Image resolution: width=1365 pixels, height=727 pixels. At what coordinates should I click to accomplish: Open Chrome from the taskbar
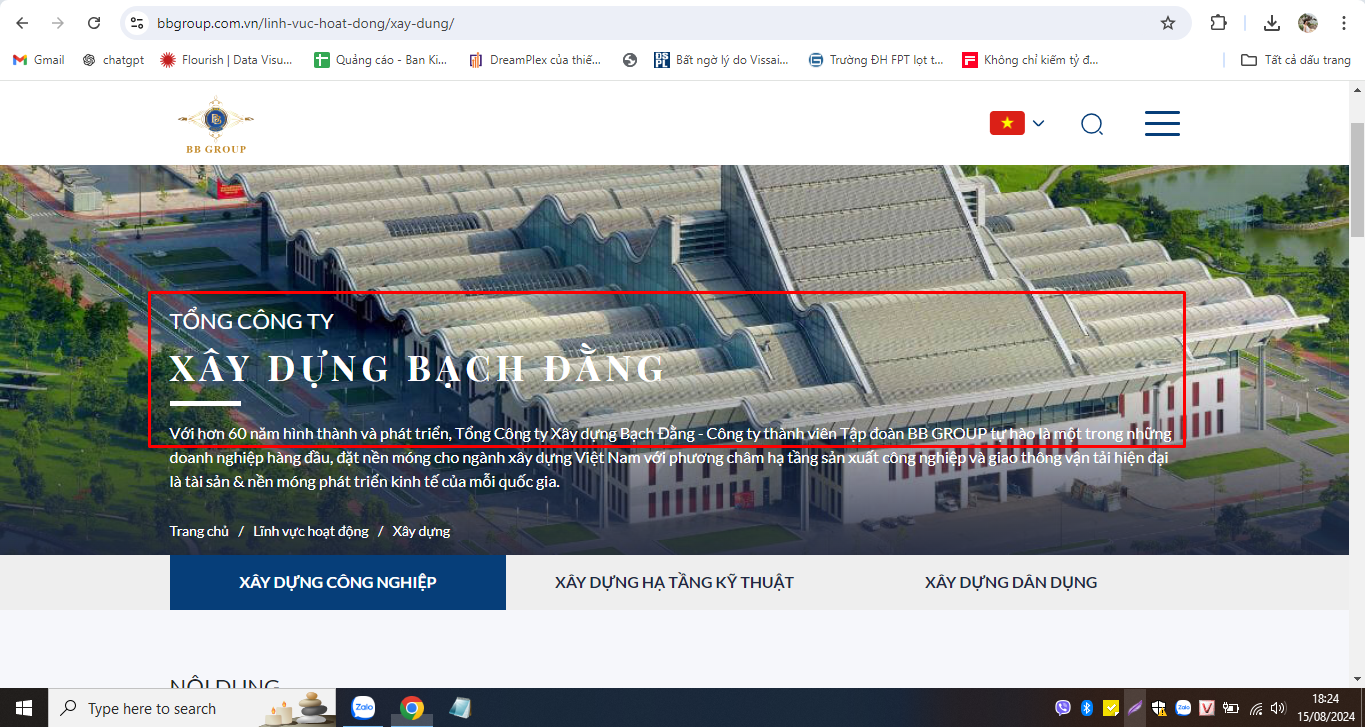(x=411, y=708)
